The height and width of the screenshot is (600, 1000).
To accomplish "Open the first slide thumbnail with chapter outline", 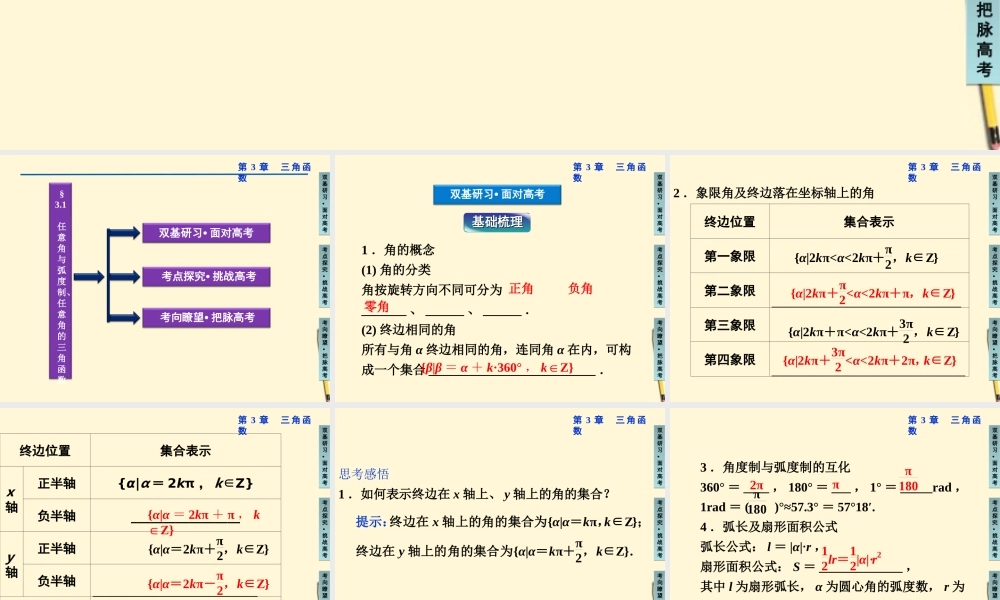I will click(x=165, y=278).
